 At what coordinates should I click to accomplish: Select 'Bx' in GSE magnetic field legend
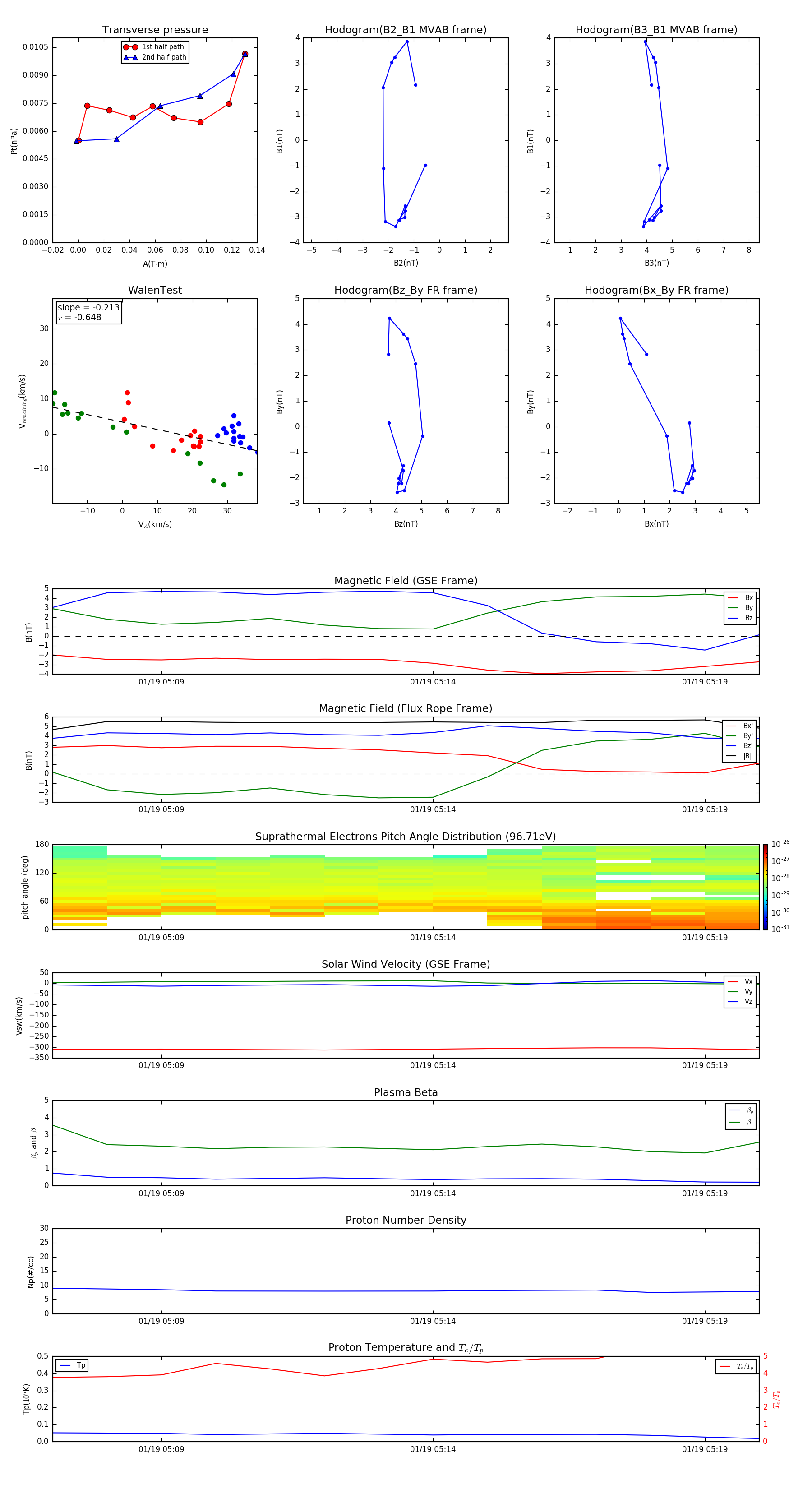(741, 598)
